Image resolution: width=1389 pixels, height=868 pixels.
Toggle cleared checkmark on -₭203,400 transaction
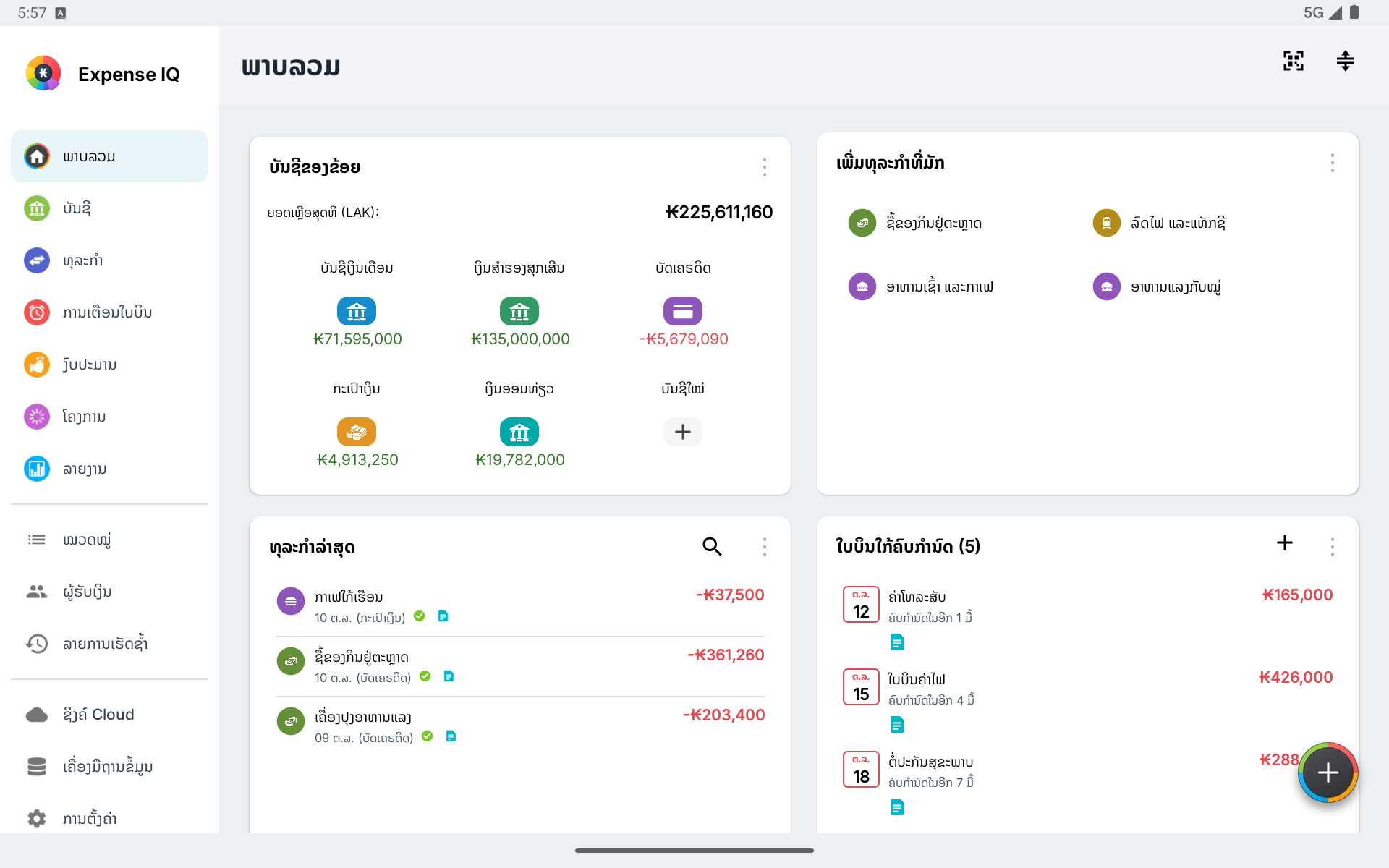pos(428,736)
